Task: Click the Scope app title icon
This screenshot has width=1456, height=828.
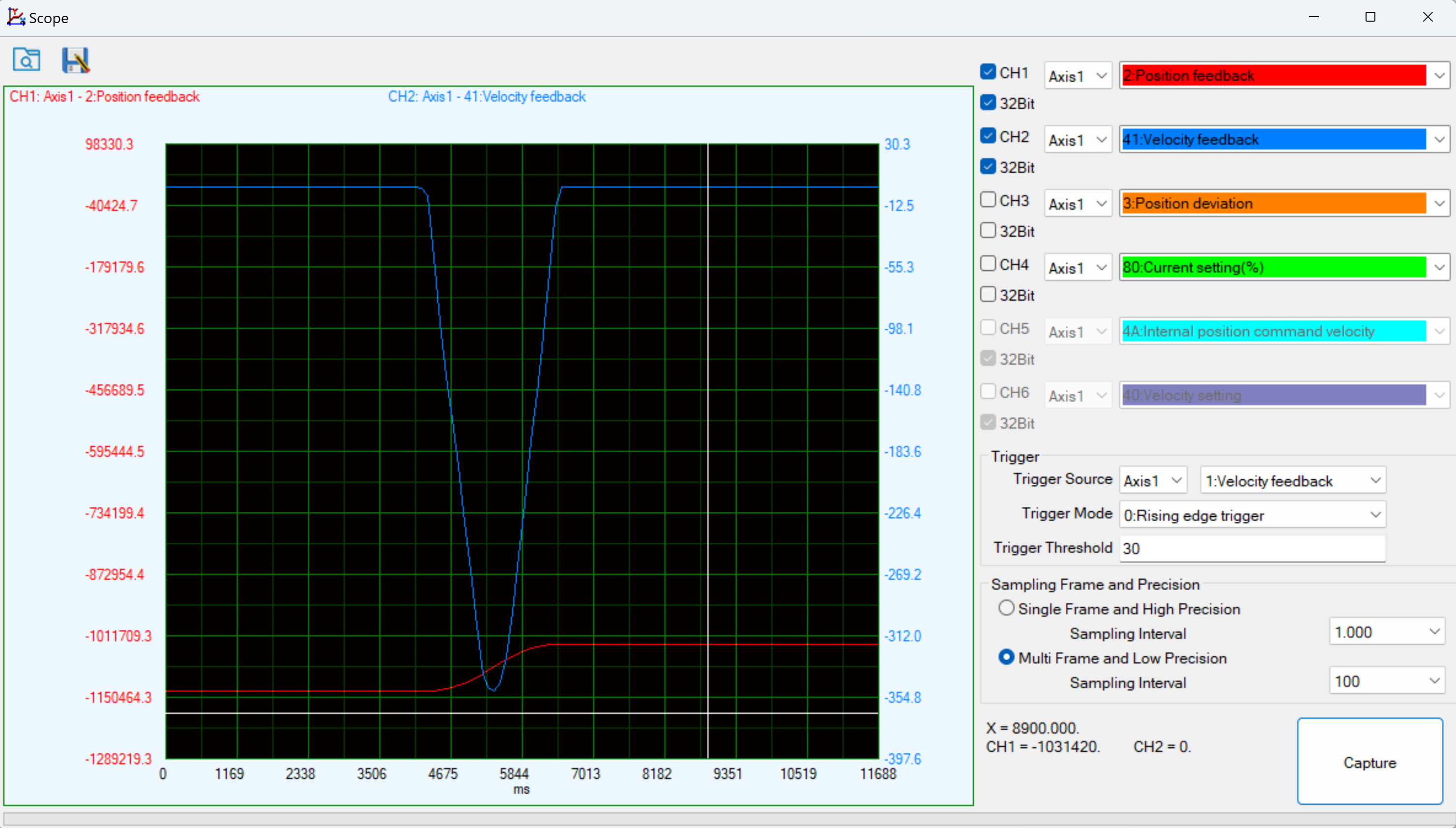Action: 15,17
